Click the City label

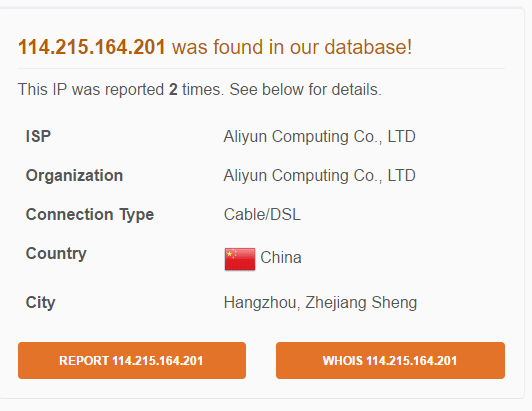pos(40,302)
